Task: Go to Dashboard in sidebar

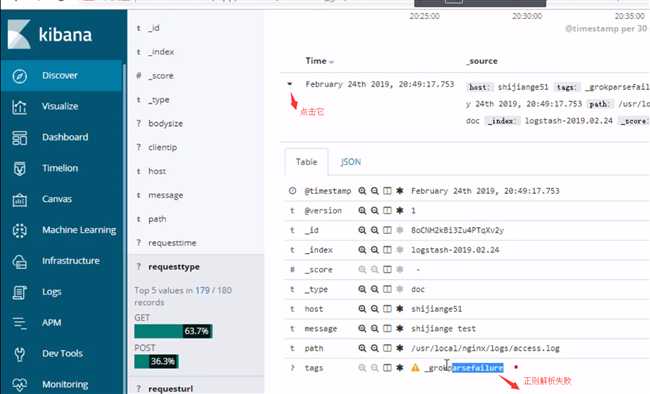Action: pyautogui.click(x=65, y=137)
